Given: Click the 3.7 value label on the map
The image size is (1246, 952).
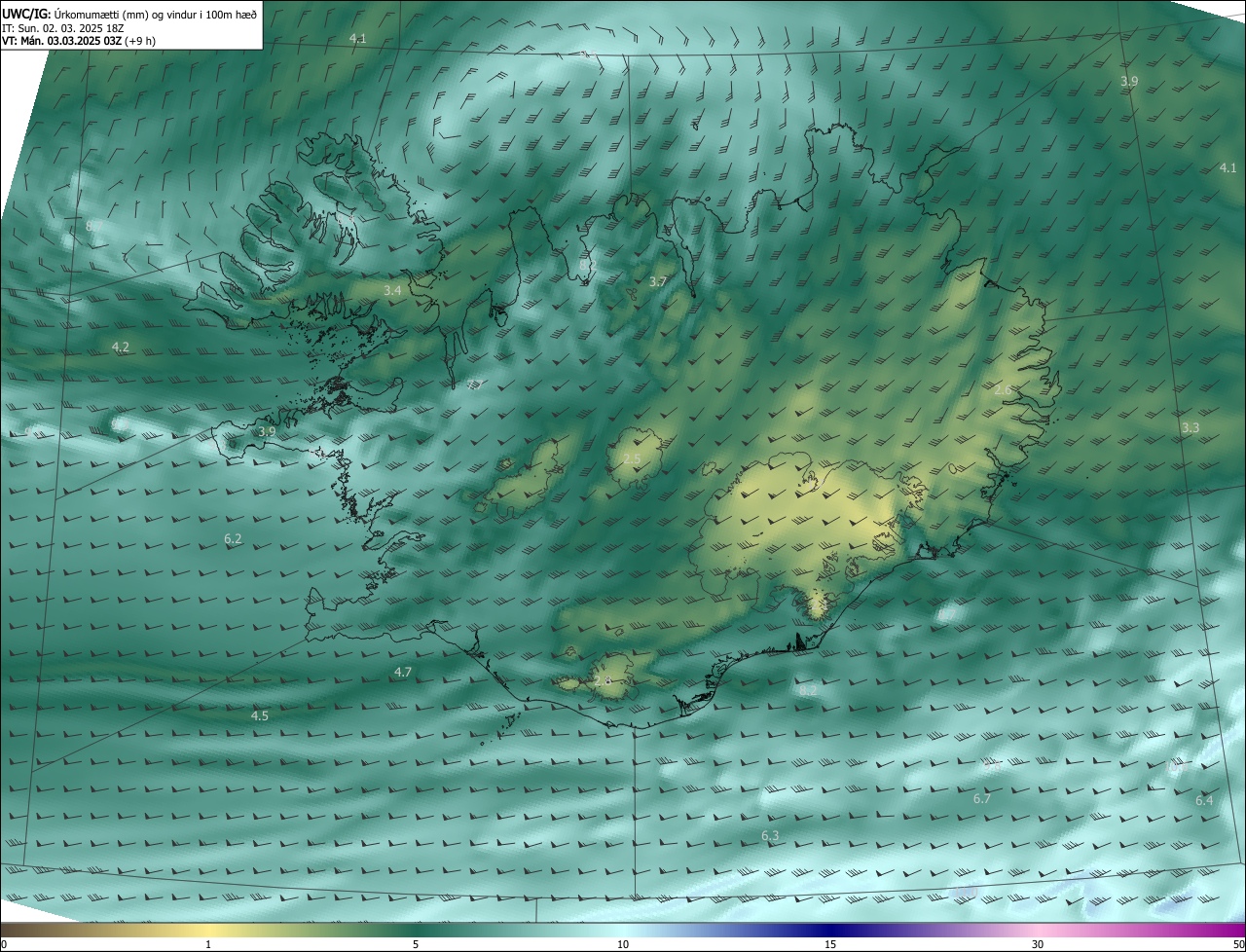Looking at the screenshot, I should tap(658, 281).
